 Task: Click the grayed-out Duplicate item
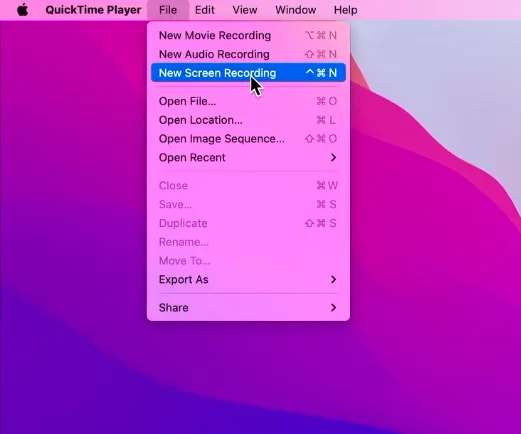[248, 223]
